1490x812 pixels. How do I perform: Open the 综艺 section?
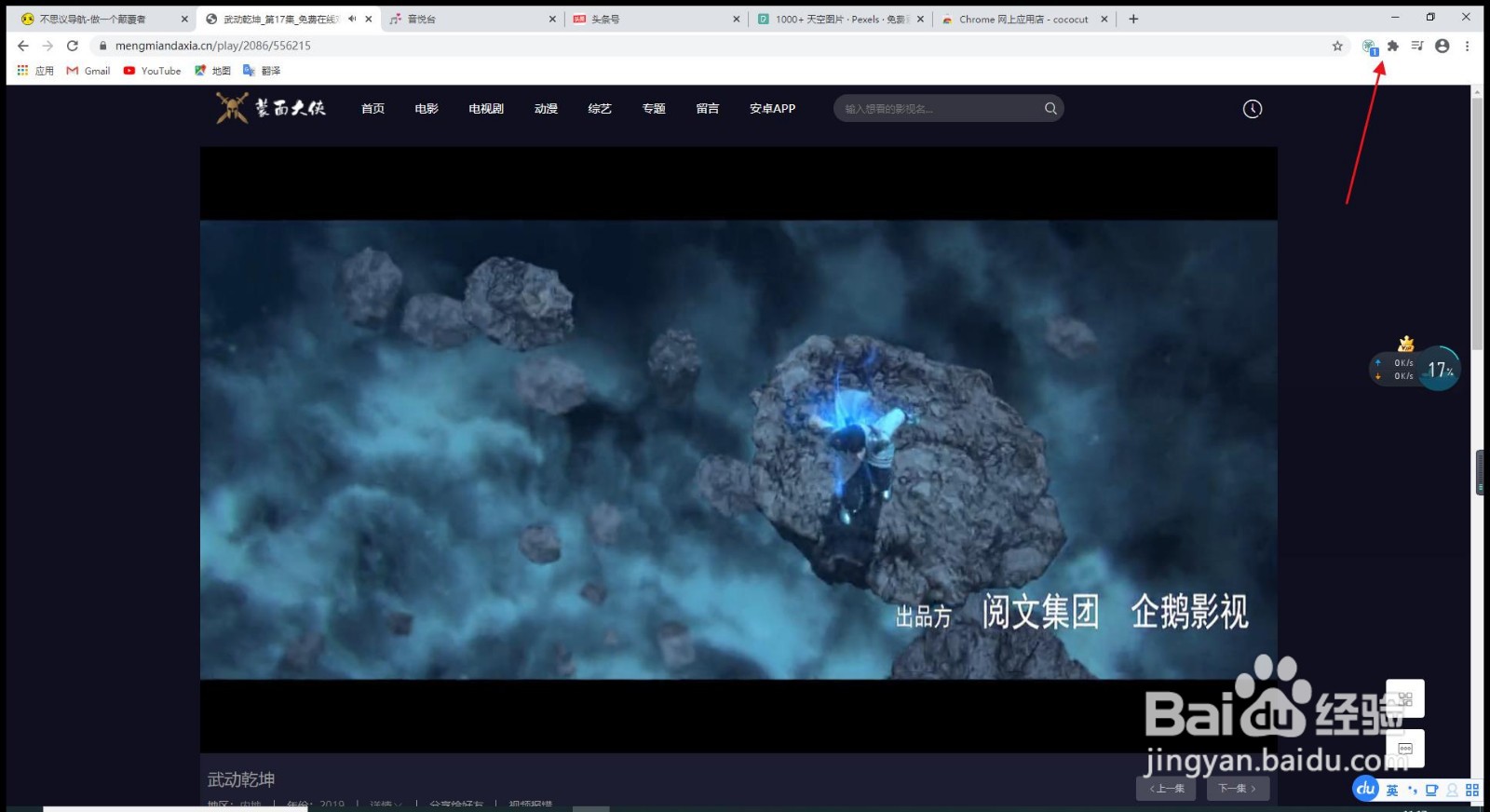pos(600,109)
